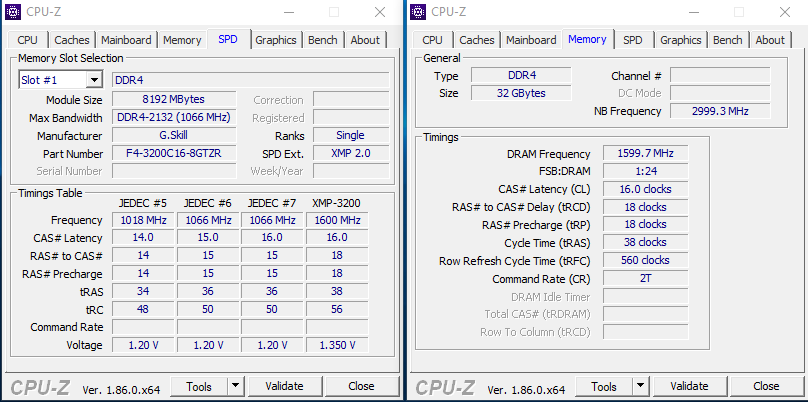This screenshot has height=402, width=808.
Task: Click FSB:DRAM ratio 1:24
Action: [645, 171]
